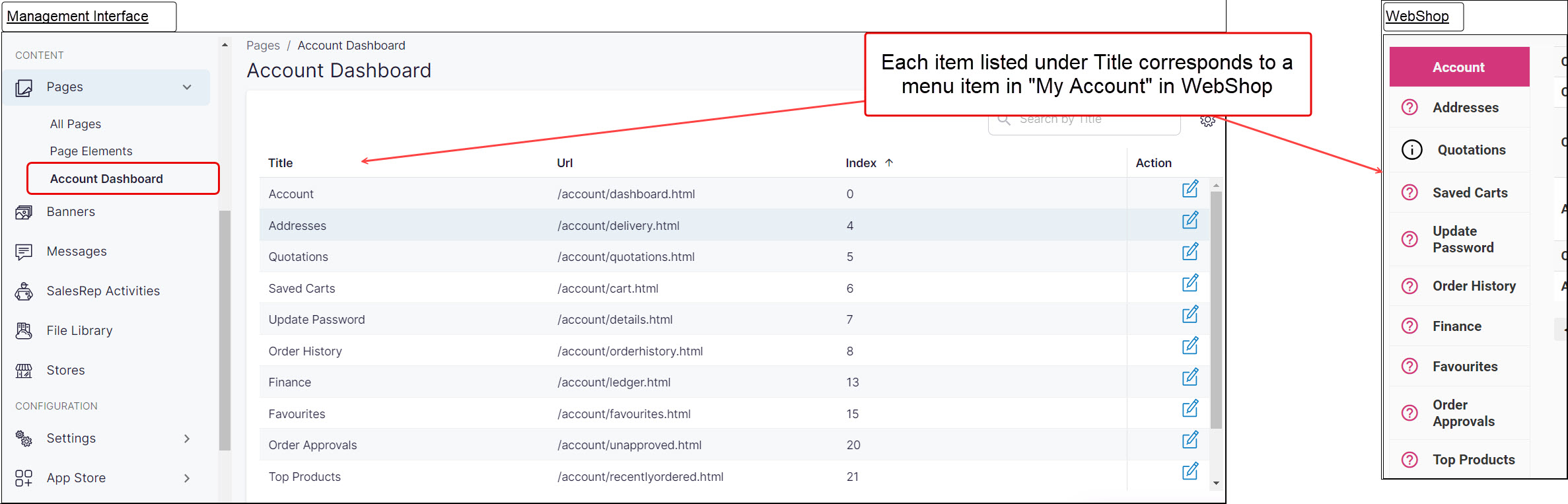The image size is (1568, 504).
Task: Click the table settings gear icon
Action: tap(1207, 122)
